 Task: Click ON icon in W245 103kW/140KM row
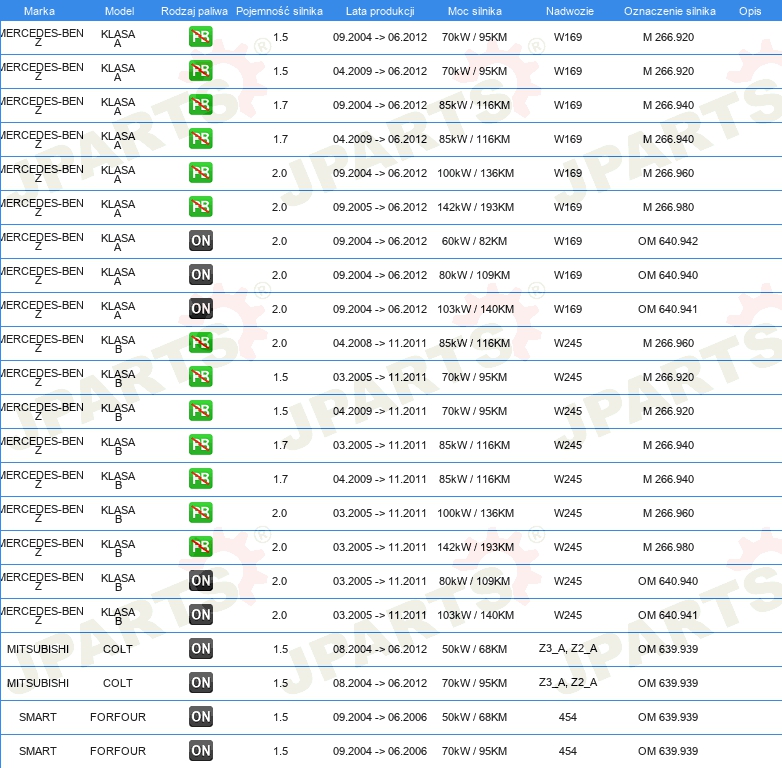click(201, 615)
